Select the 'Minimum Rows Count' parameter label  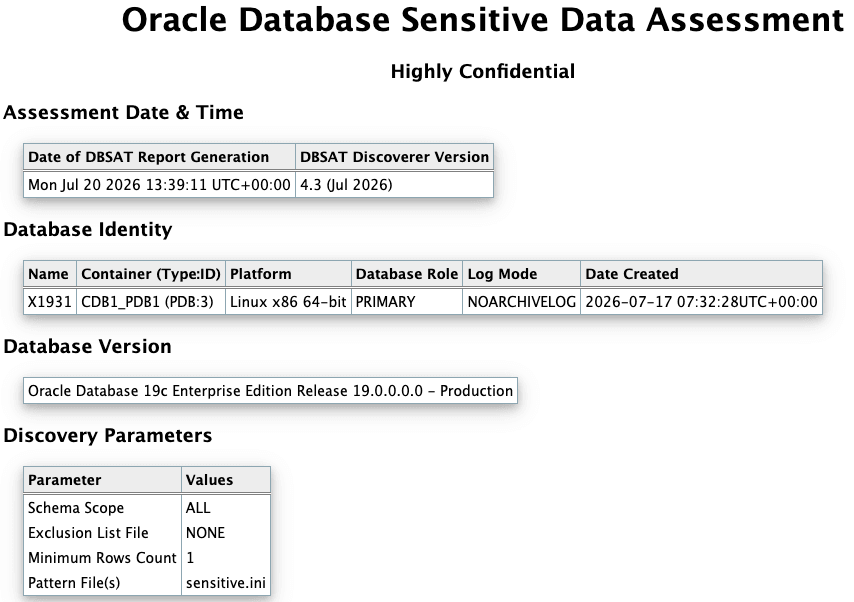point(102,558)
